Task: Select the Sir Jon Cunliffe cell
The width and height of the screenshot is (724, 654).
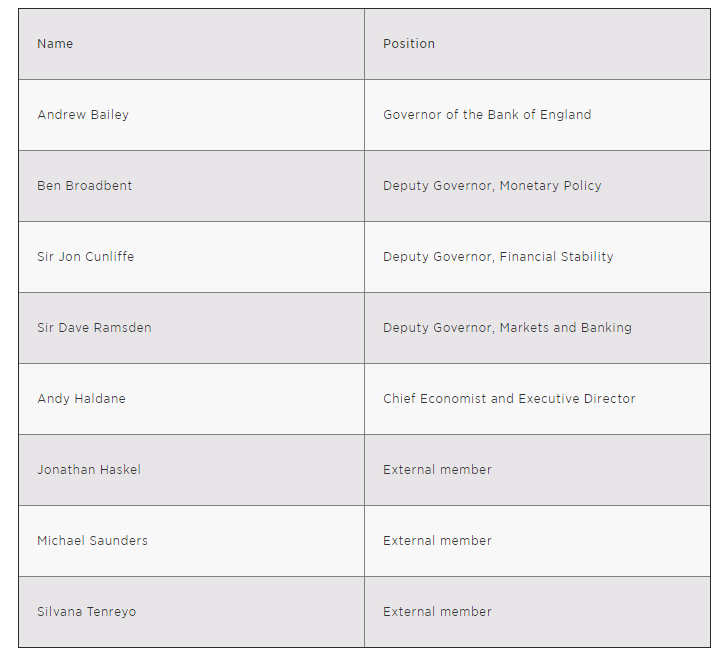Action: coord(86,257)
